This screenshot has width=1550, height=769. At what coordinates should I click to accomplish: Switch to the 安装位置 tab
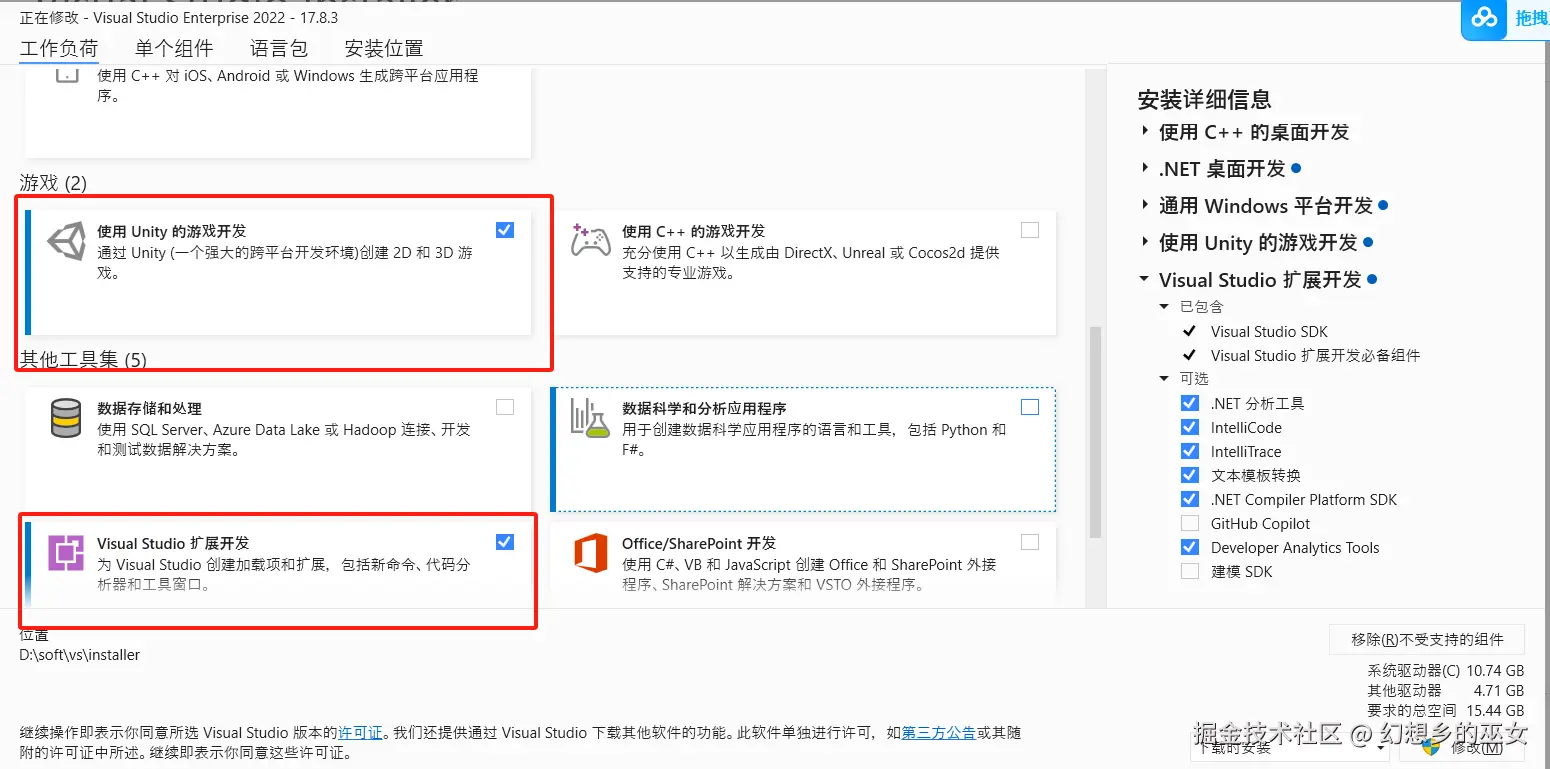coord(384,49)
